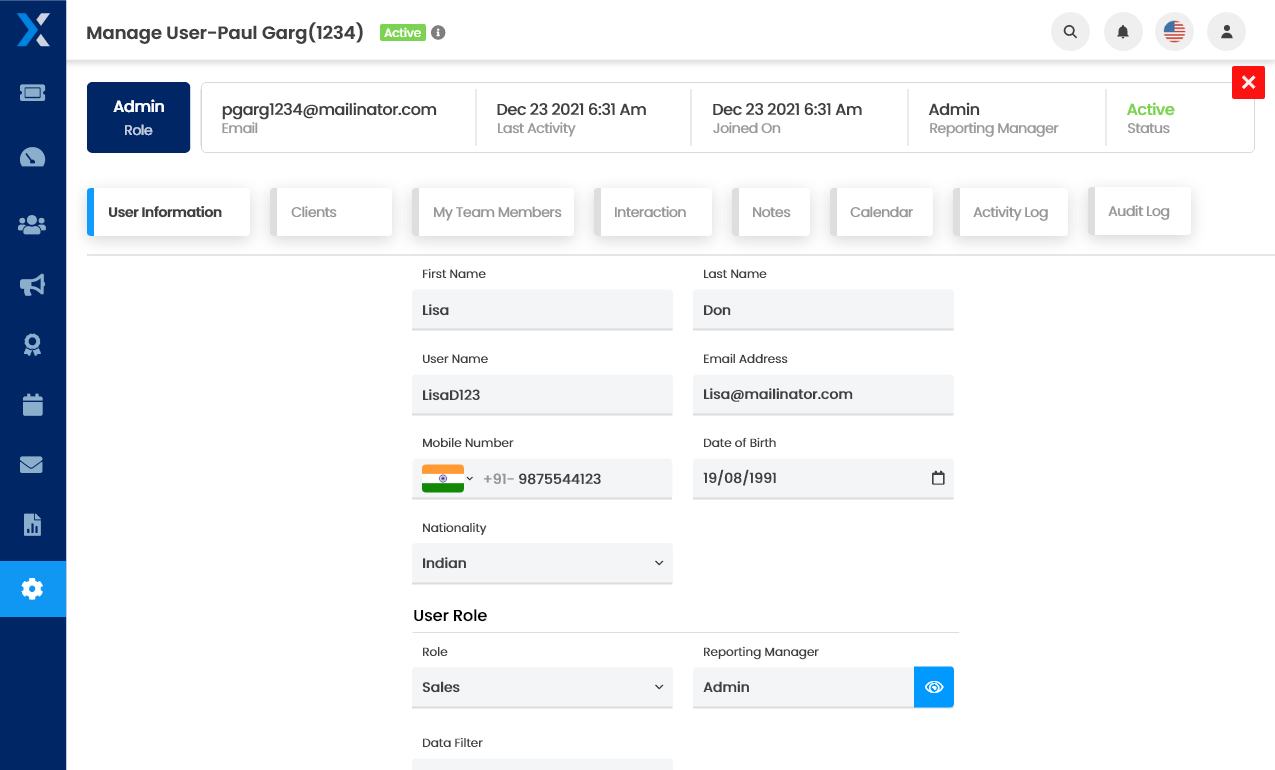Screen dimensions: 1275x770
Task: Open the search icon in header
Action: pos(1070,32)
